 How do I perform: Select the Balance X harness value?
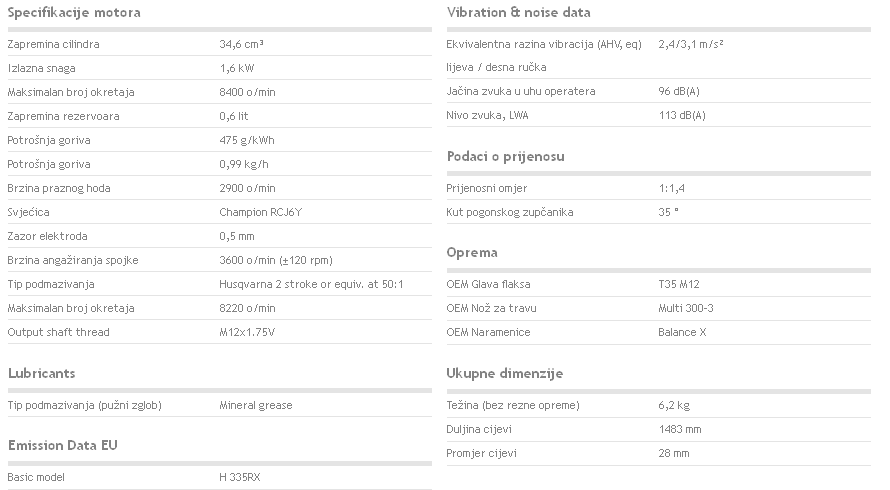point(682,332)
